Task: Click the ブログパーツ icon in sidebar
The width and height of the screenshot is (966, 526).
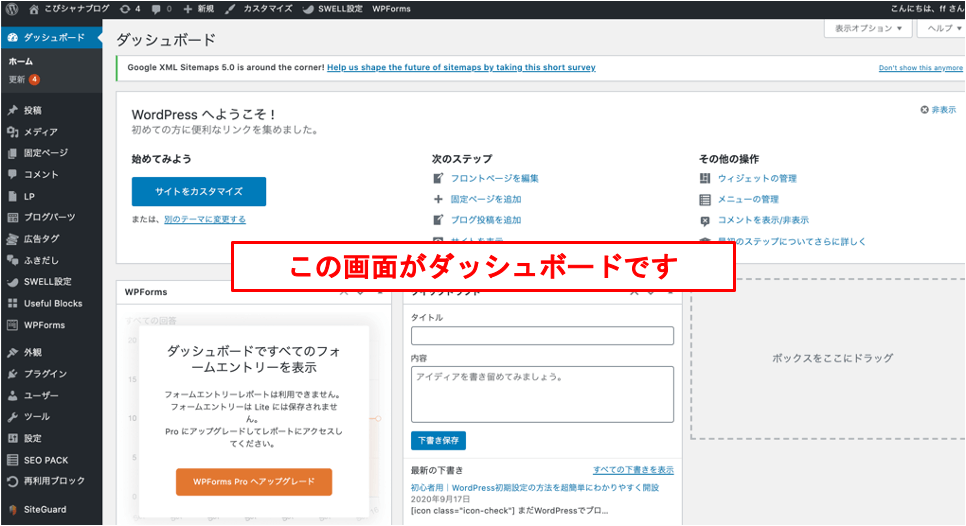Action: (12, 217)
